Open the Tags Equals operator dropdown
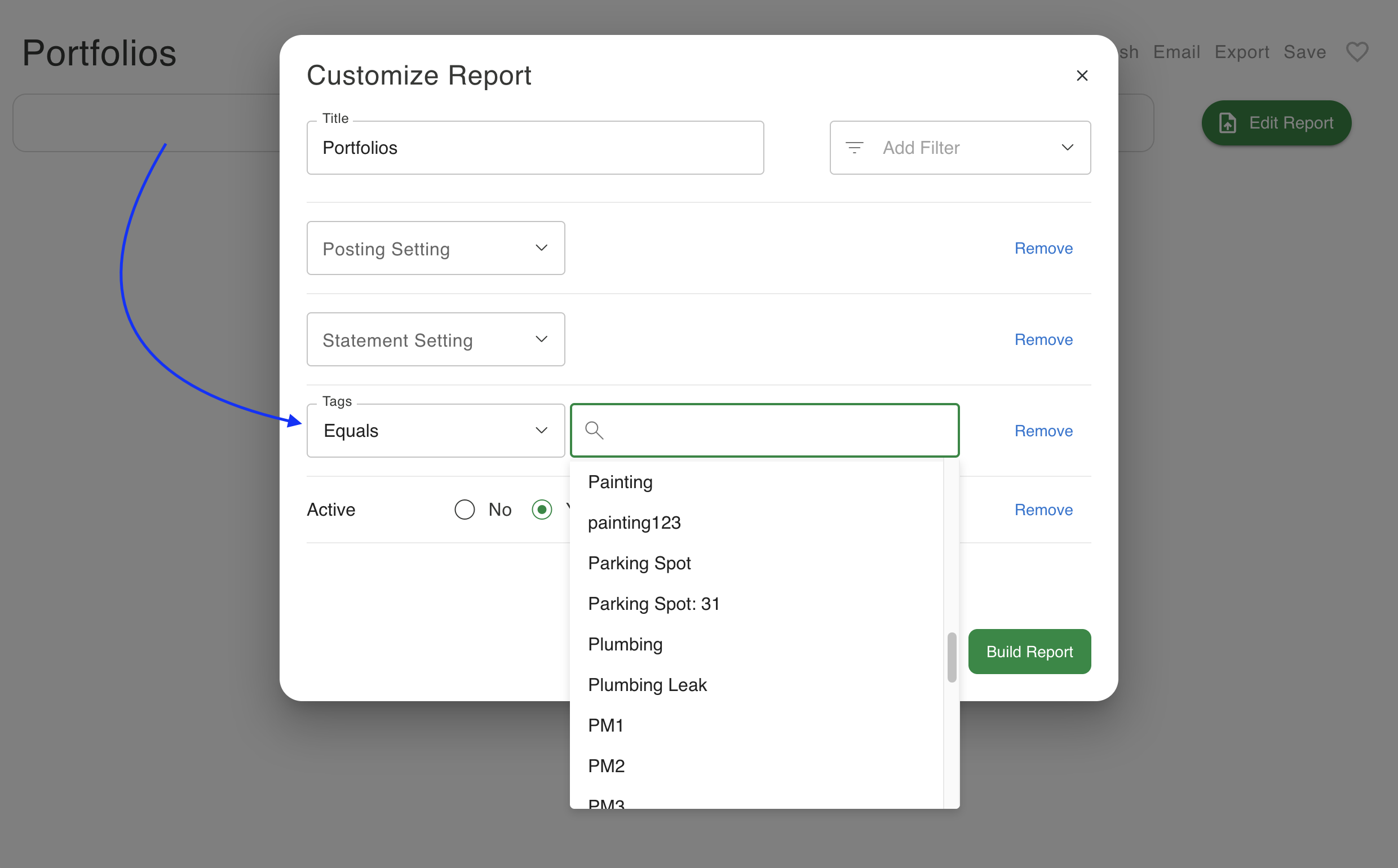 (435, 431)
